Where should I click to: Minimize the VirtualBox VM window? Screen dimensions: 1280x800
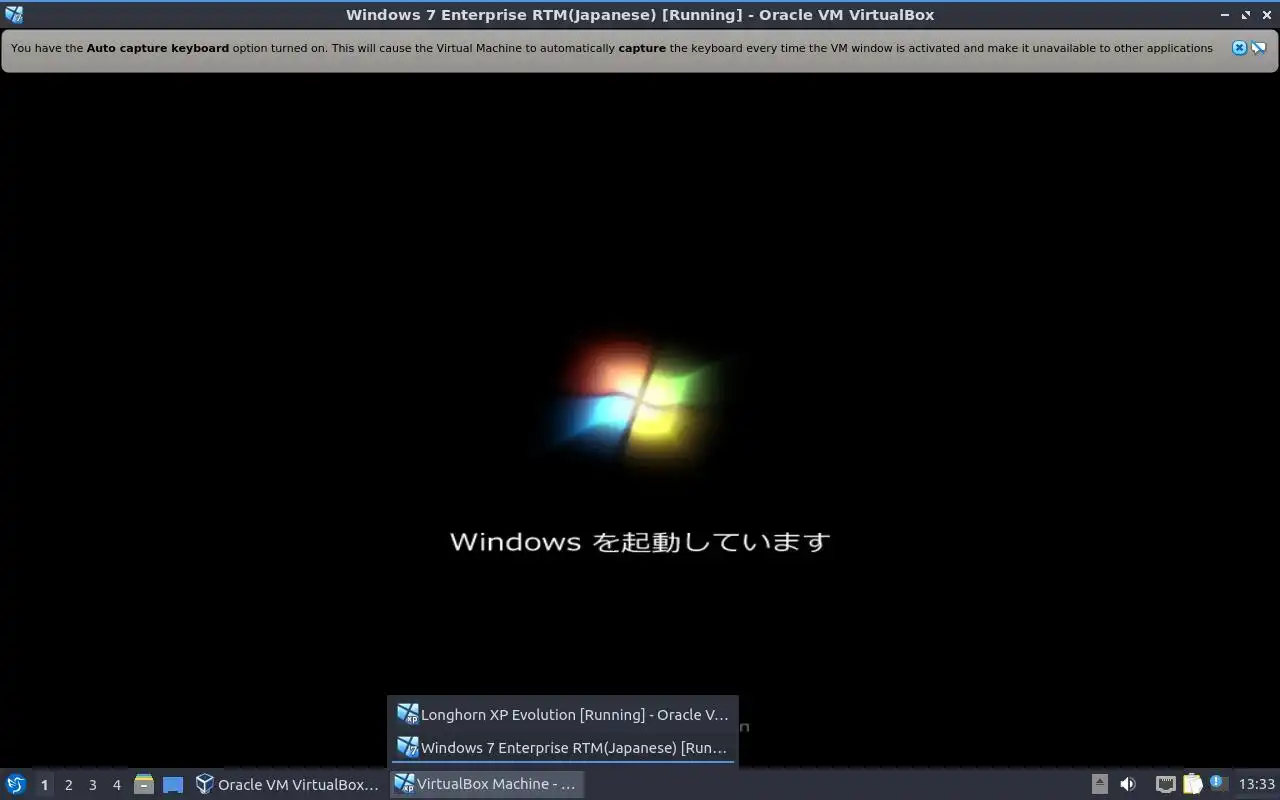tap(1225, 15)
